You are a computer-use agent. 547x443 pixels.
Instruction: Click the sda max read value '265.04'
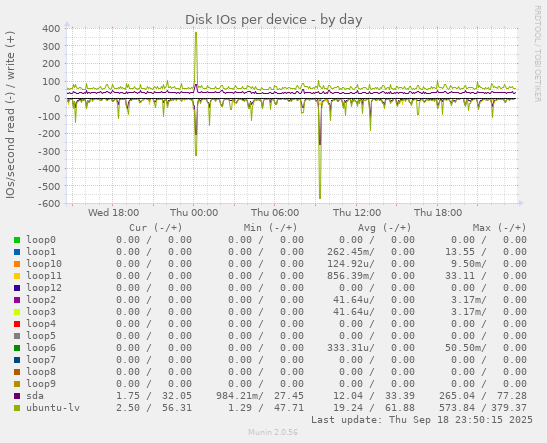[x=457, y=396]
